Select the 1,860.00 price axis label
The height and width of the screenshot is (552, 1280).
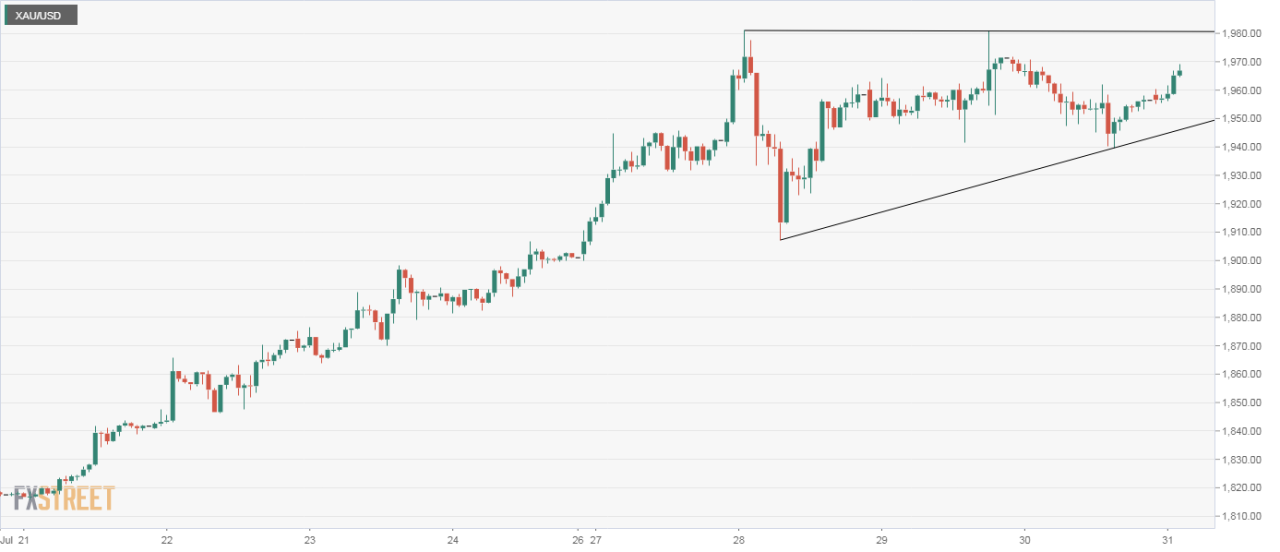click(1247, 374)
